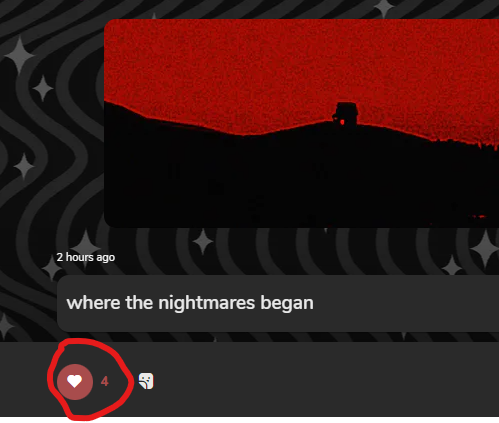
Task: Click the vehicle's glowing red taillight
Action: [x=342, y=122]
